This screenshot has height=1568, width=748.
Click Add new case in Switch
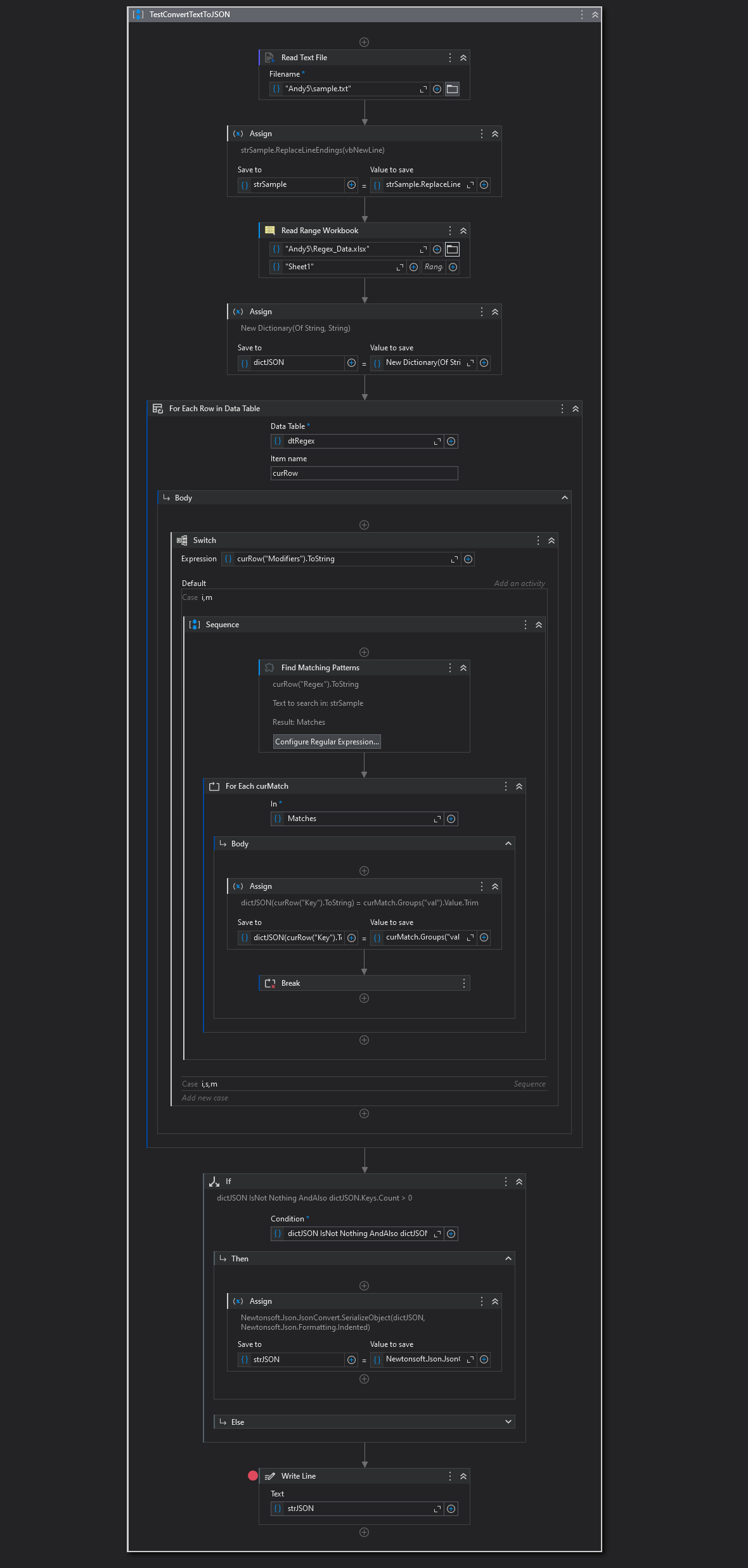205,1098
